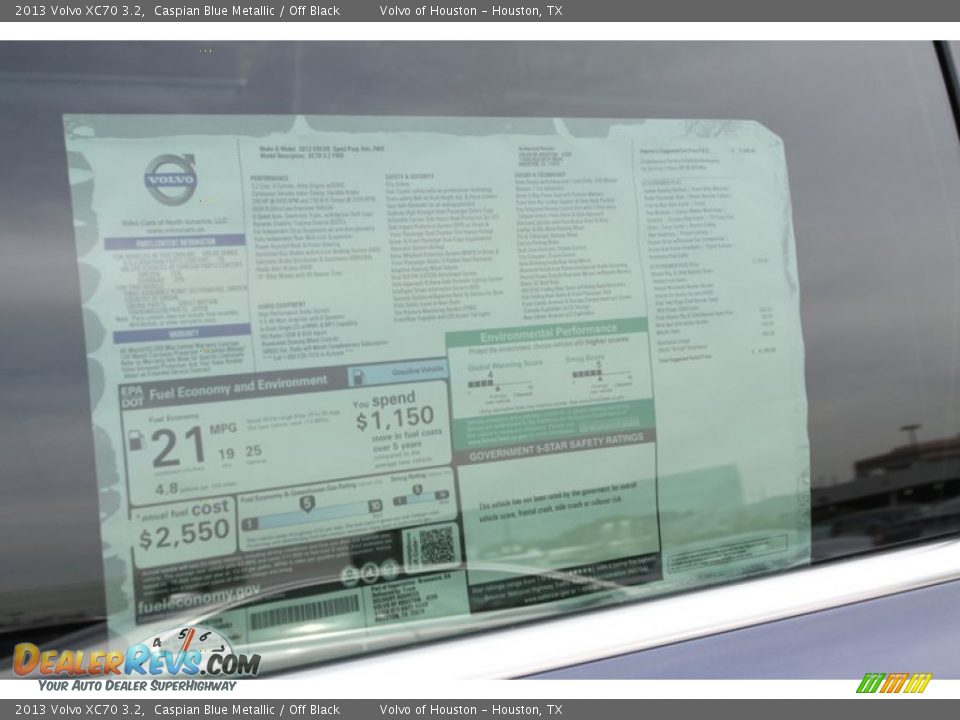This screenshot has height=720, width=960.
Task: Click the Smog Rating slider on the fuel label
Action: coord(421,498)
